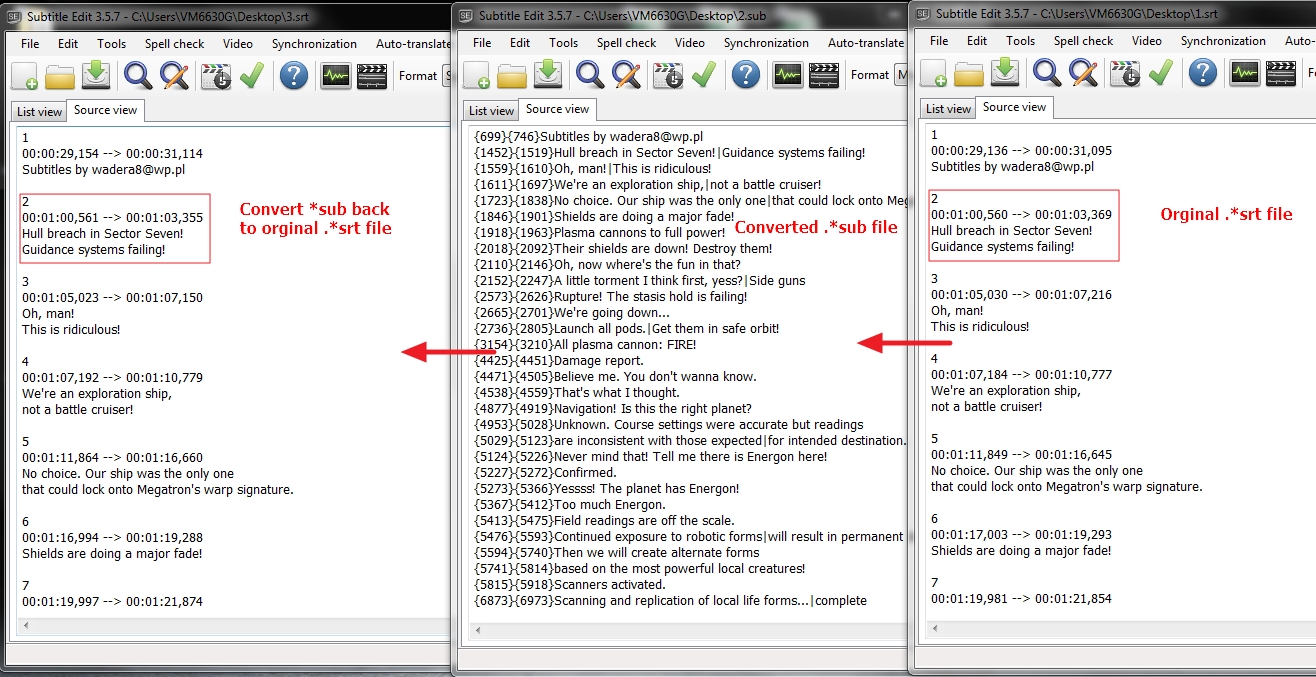This screenshot has height=677, width=1316.
Task: Toggle waveform display icon in 3.srt window
Action: (x=336, y=76)
